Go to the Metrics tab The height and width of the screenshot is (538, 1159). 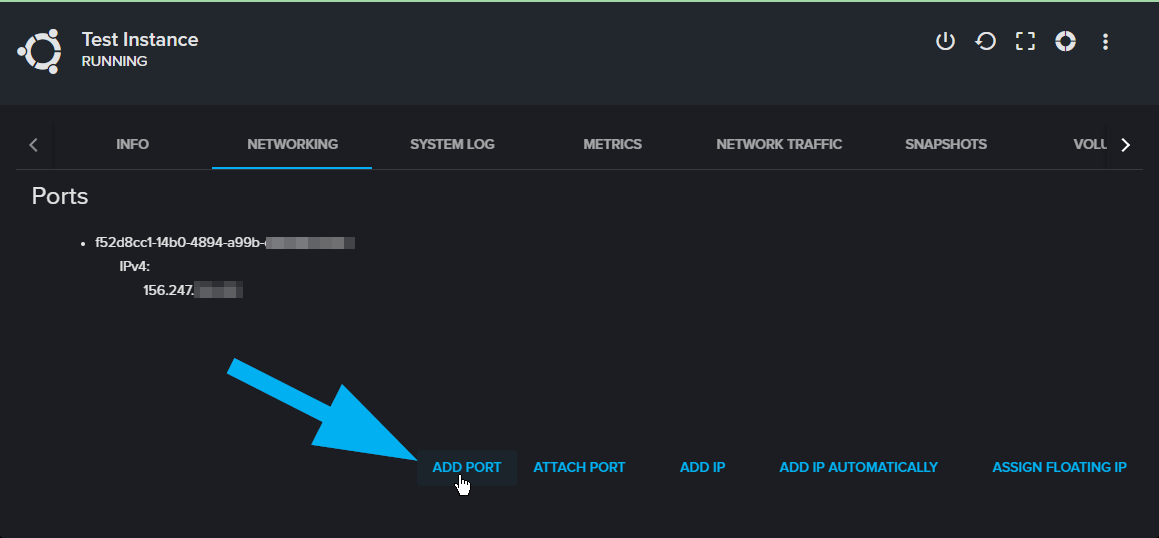[612, 145]
